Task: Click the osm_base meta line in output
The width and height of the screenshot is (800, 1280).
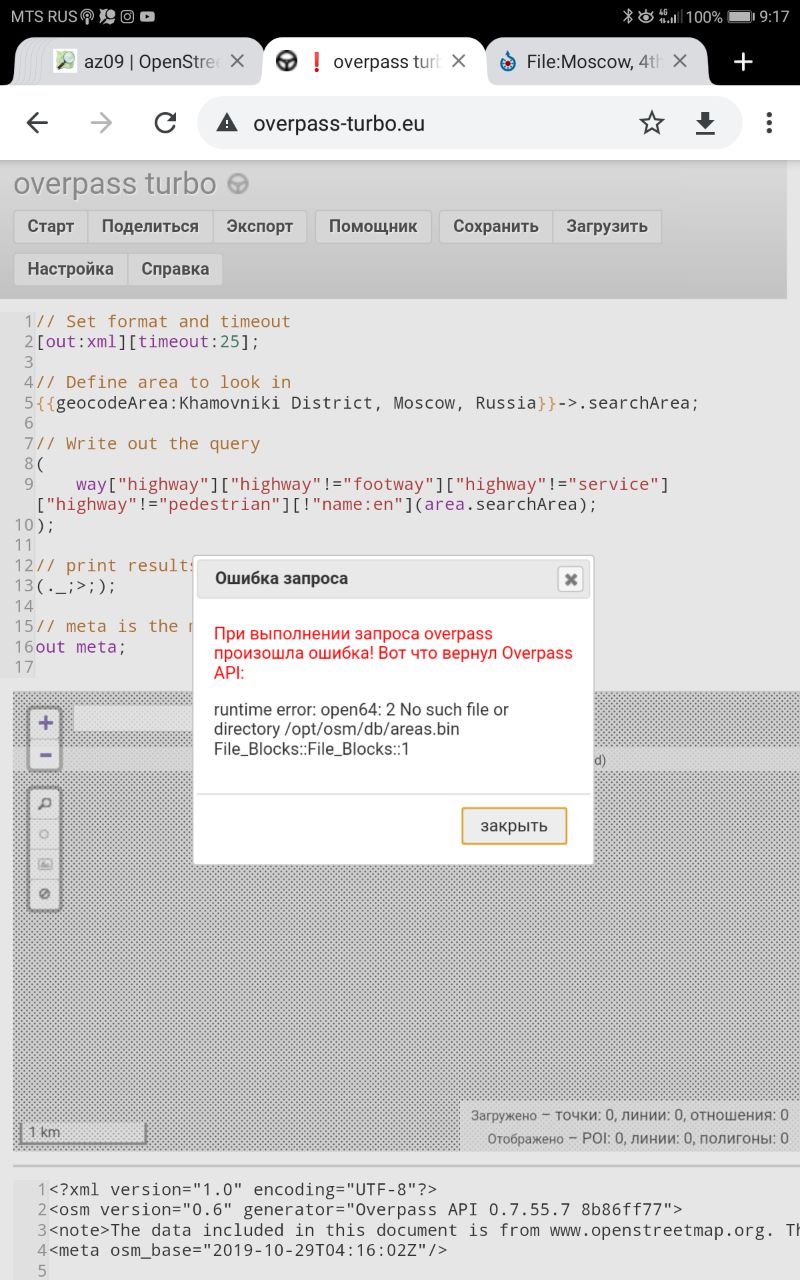Action: point(248,1250)
